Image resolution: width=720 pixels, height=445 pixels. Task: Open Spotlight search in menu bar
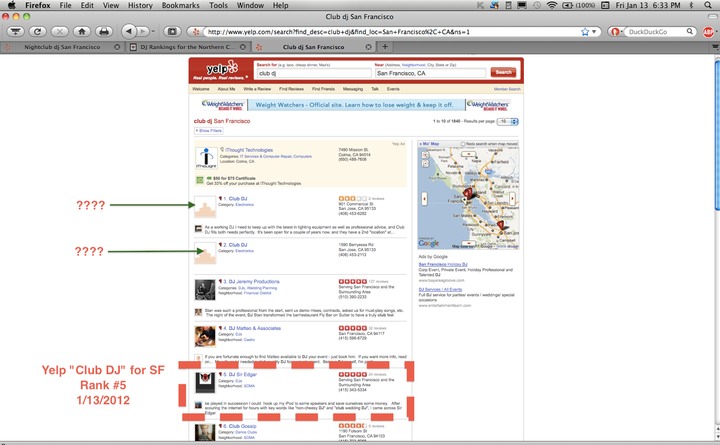tap(709, 6)
